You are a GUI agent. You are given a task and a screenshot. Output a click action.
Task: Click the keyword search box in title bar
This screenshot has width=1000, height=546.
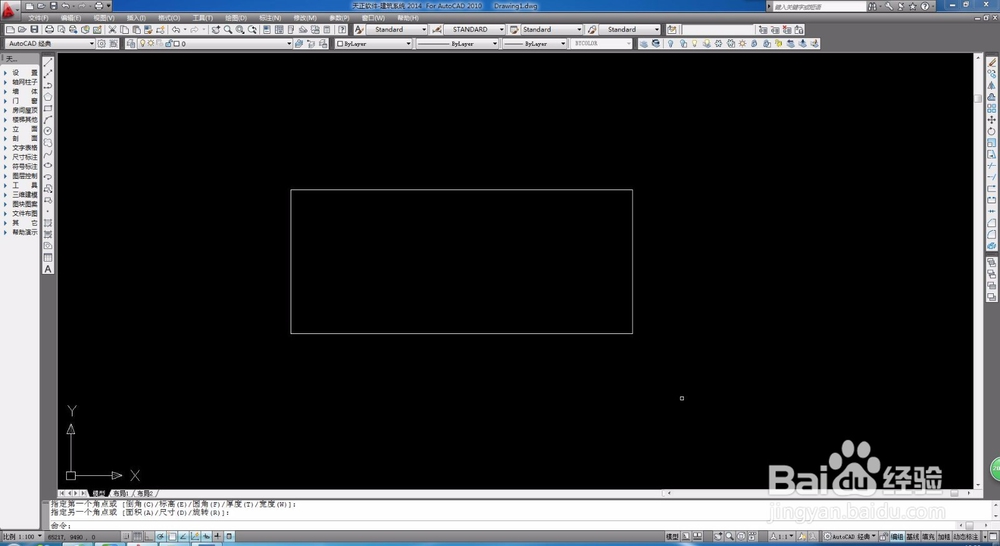(819, 6)
